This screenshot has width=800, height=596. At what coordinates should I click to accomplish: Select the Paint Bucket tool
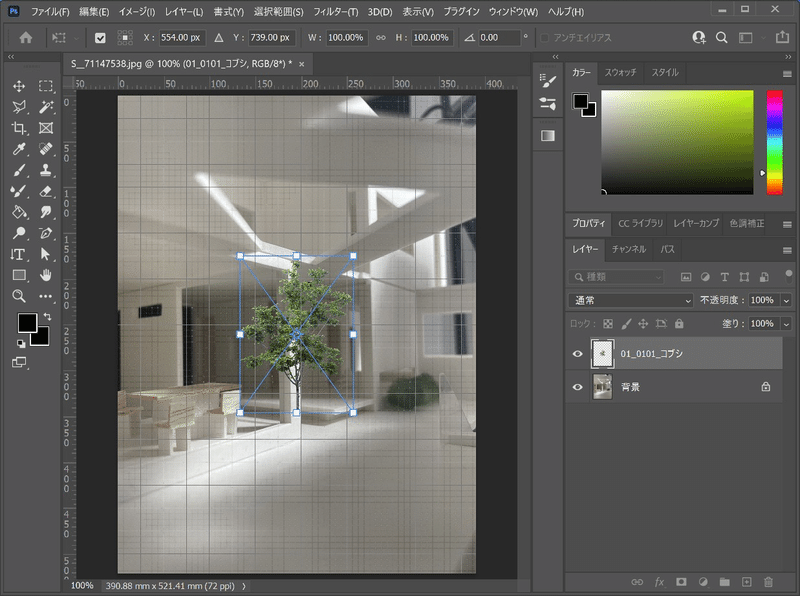pyautogui.click(x=19, y=212)
